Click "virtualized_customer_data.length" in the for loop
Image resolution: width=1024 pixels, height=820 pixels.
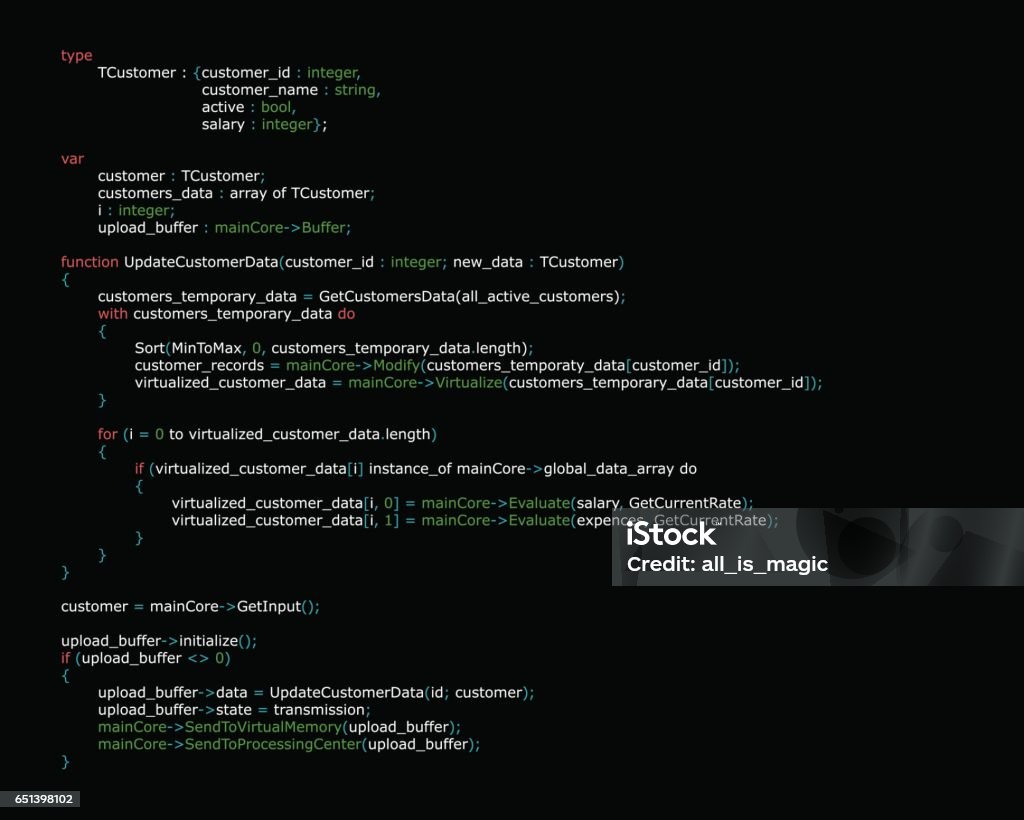click(310, 434)
